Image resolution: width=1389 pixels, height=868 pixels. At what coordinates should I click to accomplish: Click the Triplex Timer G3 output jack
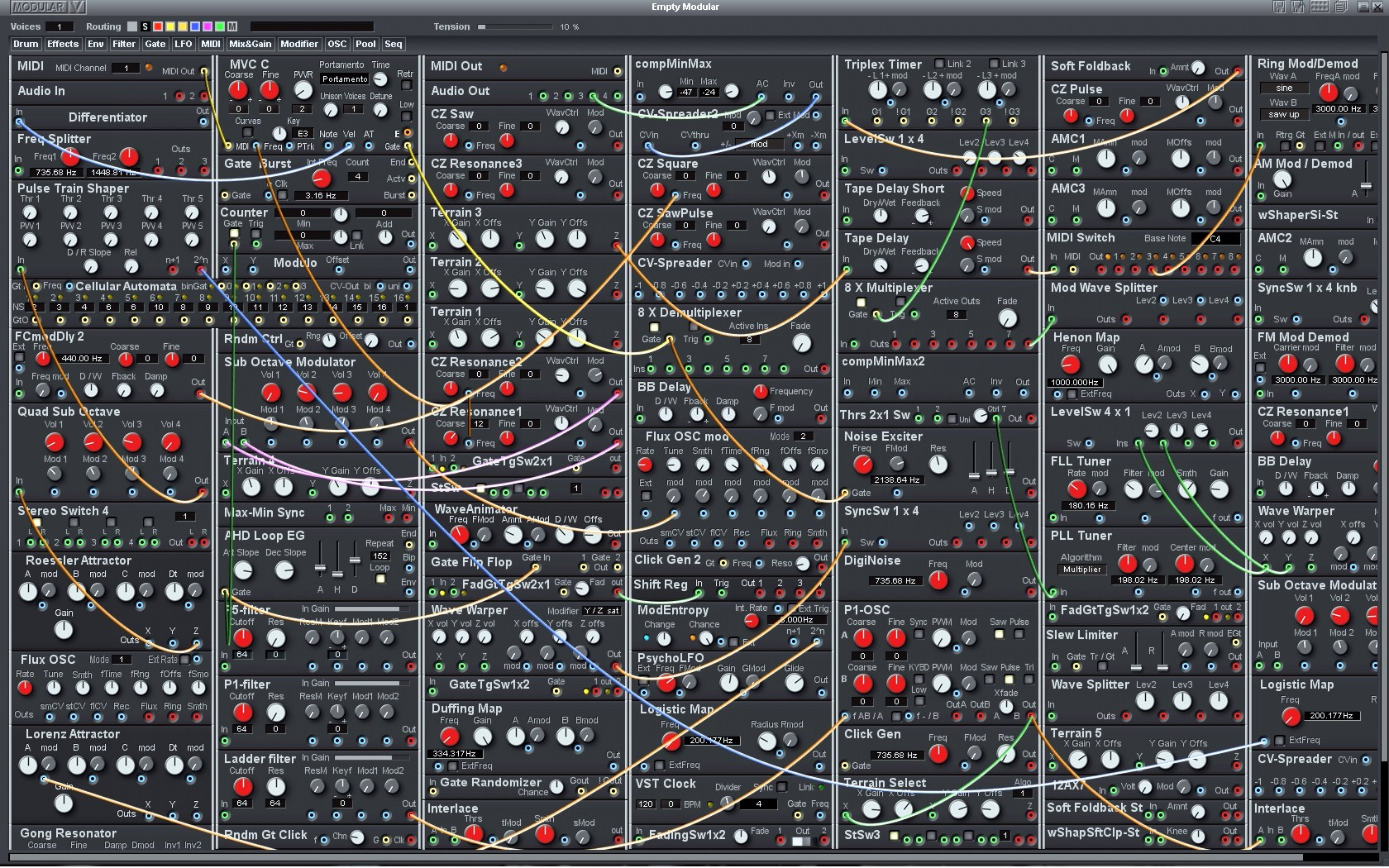point(986,122)
